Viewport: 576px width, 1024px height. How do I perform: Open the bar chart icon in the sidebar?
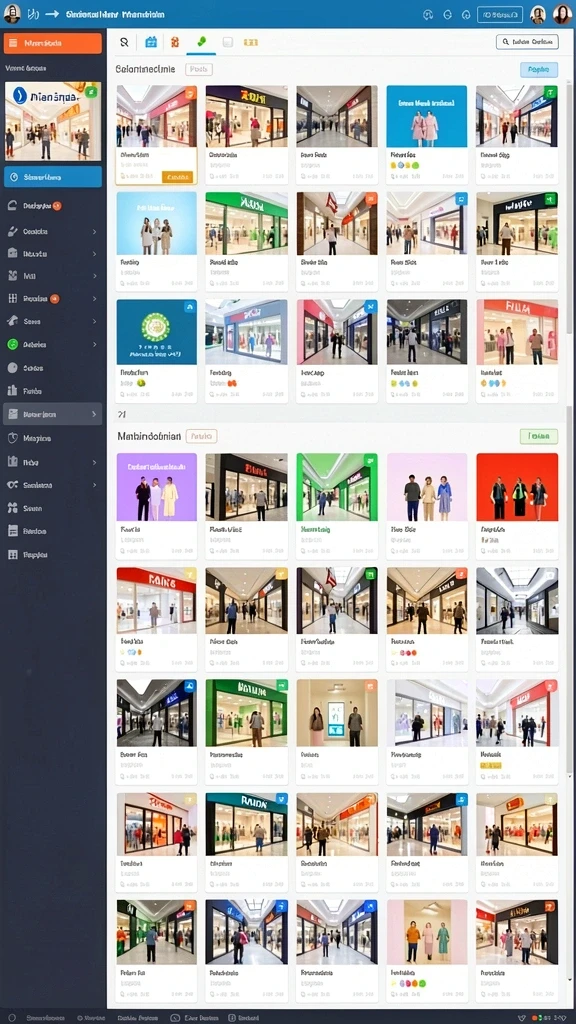(12, 391)
